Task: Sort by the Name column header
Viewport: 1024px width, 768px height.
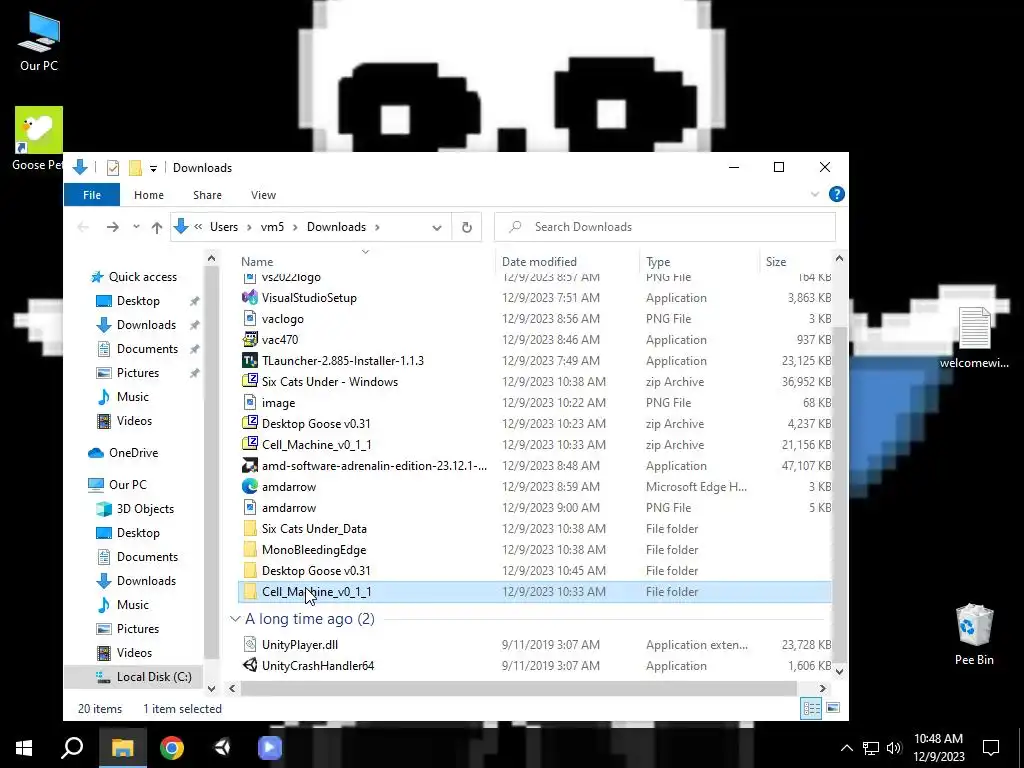Action: tap(257, 262)
